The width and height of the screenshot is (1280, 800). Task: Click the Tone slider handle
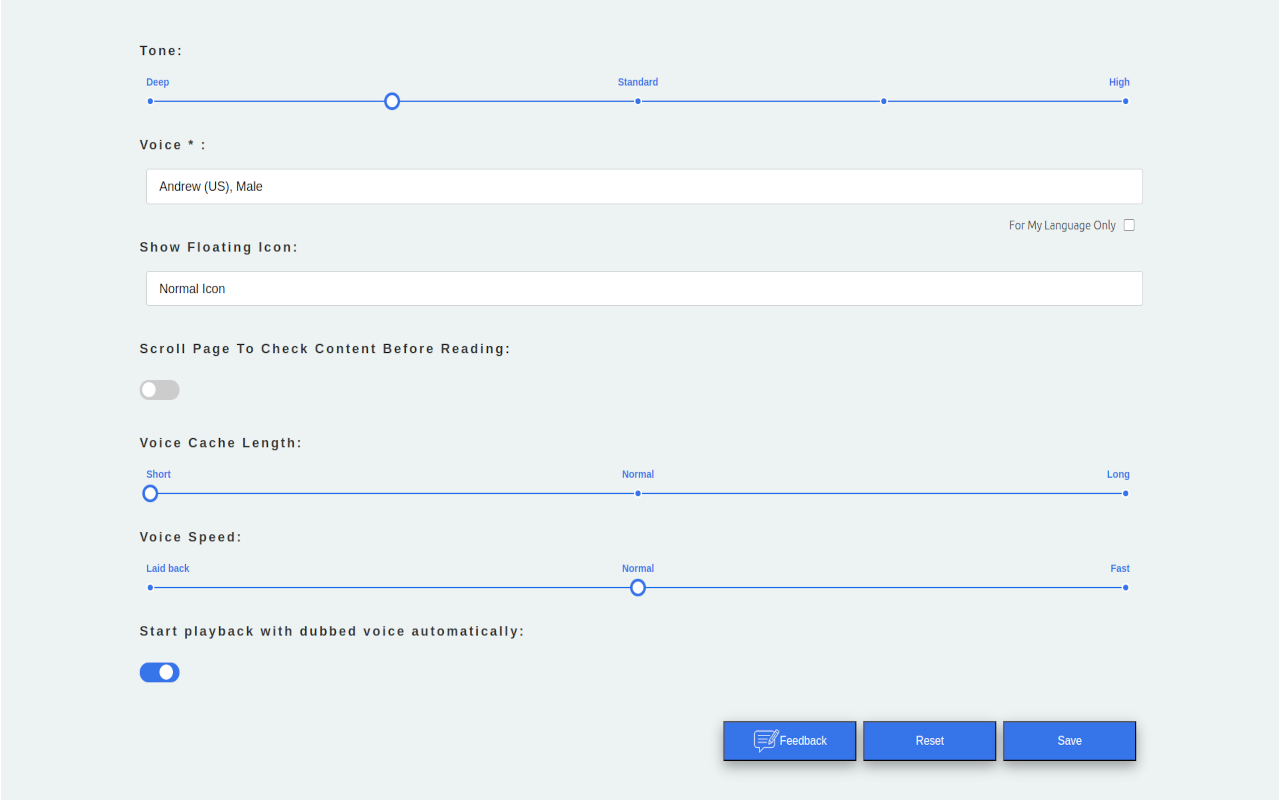pyautogui.click(x=392, y=101)
